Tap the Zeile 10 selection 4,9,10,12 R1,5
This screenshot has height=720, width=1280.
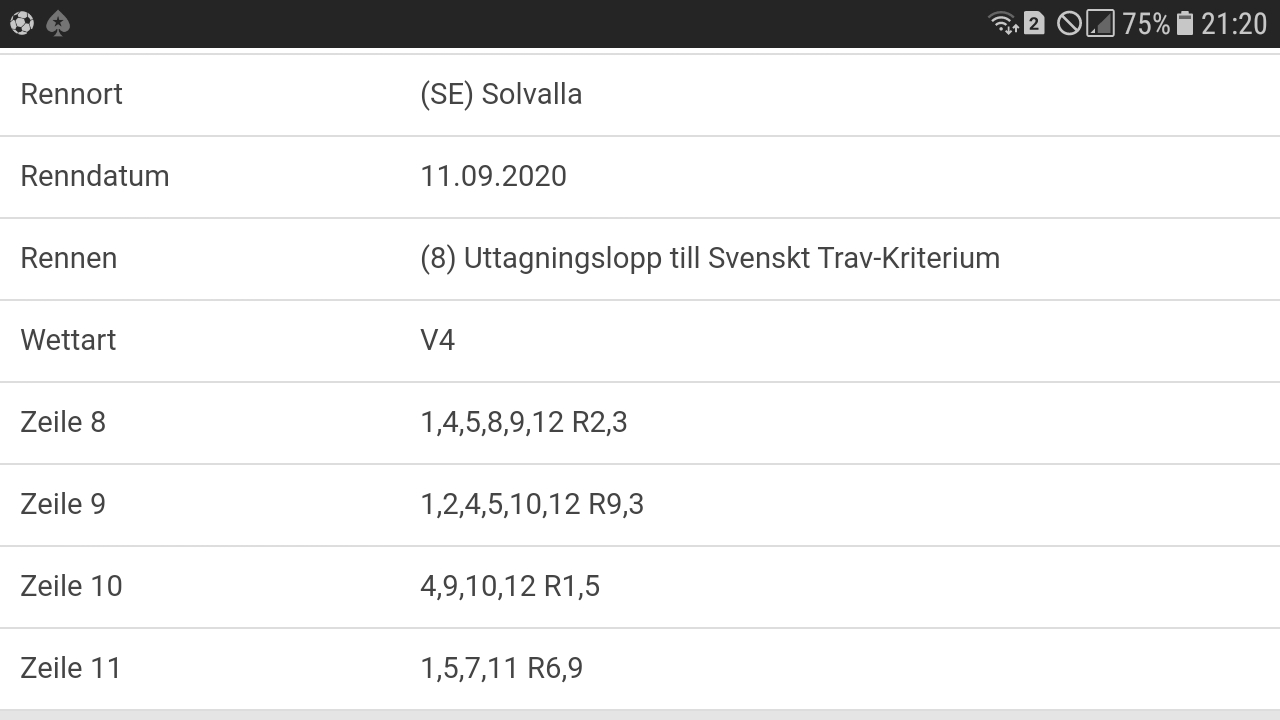click(510, 586)
